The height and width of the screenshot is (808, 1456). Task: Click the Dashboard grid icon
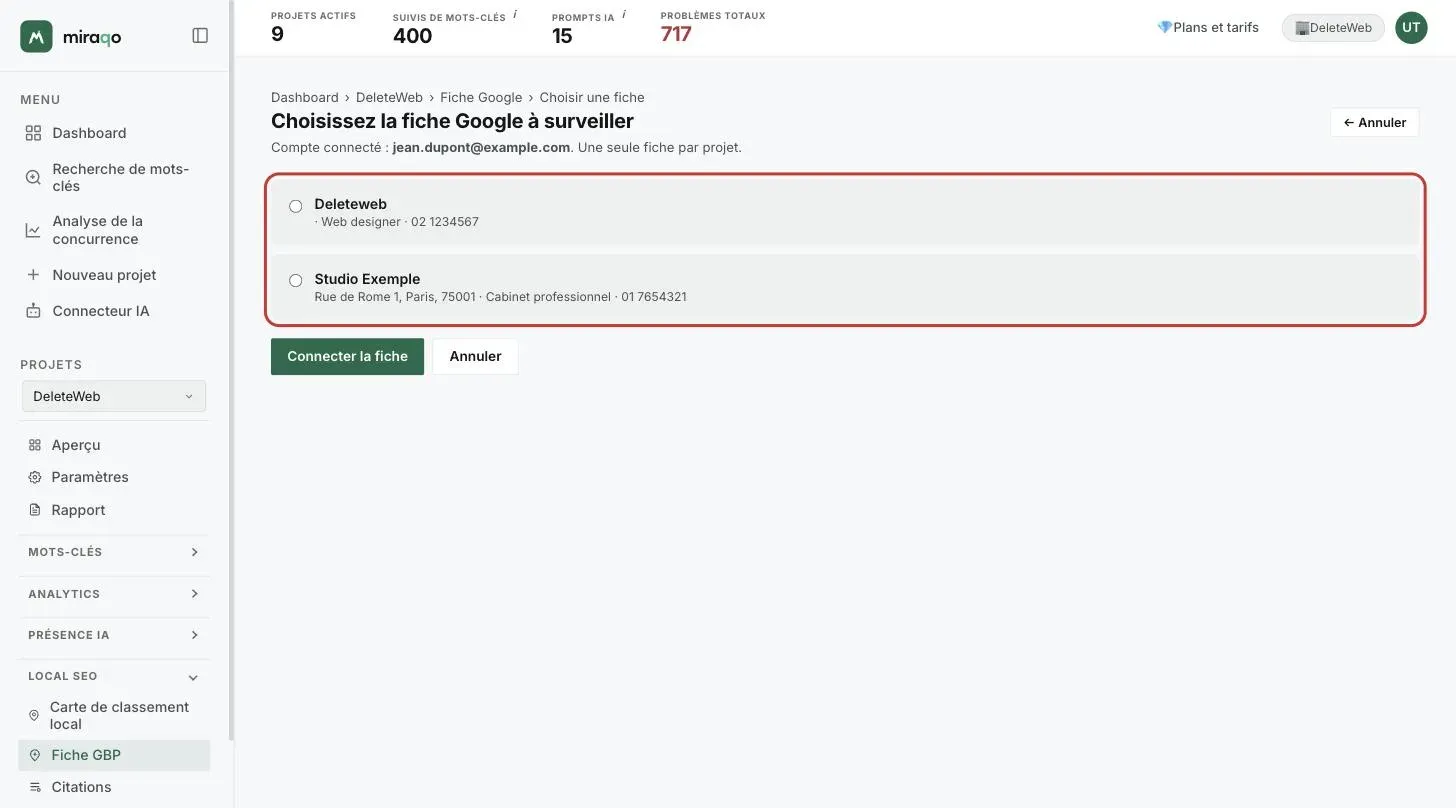[33, 133]
